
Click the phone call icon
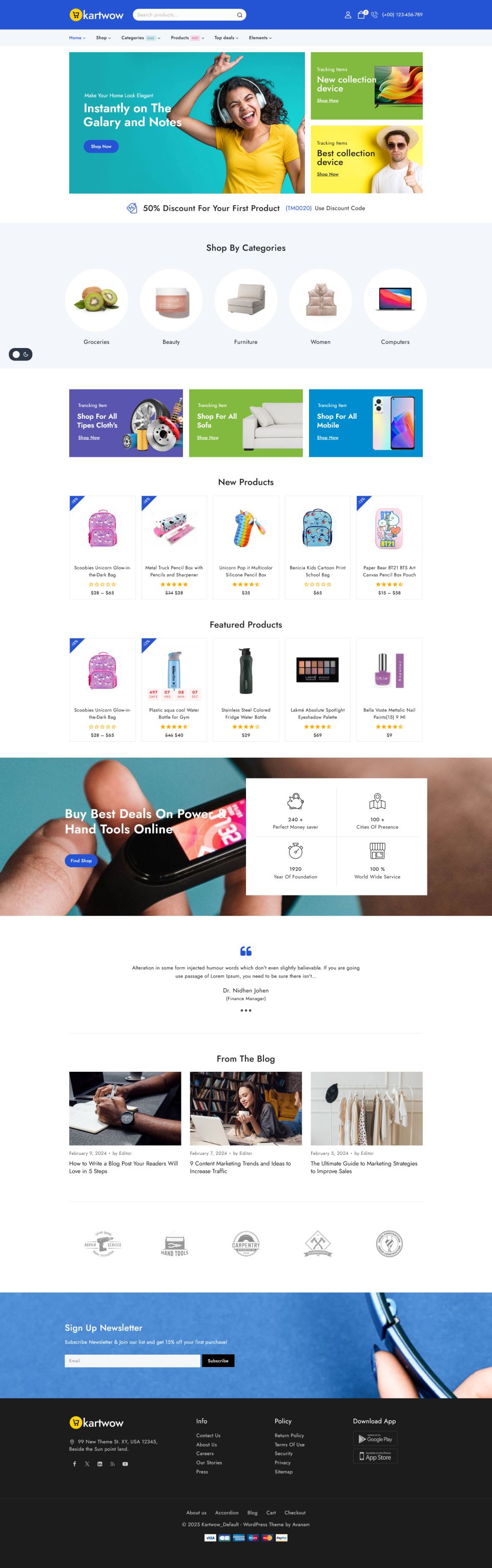[375, 14]
